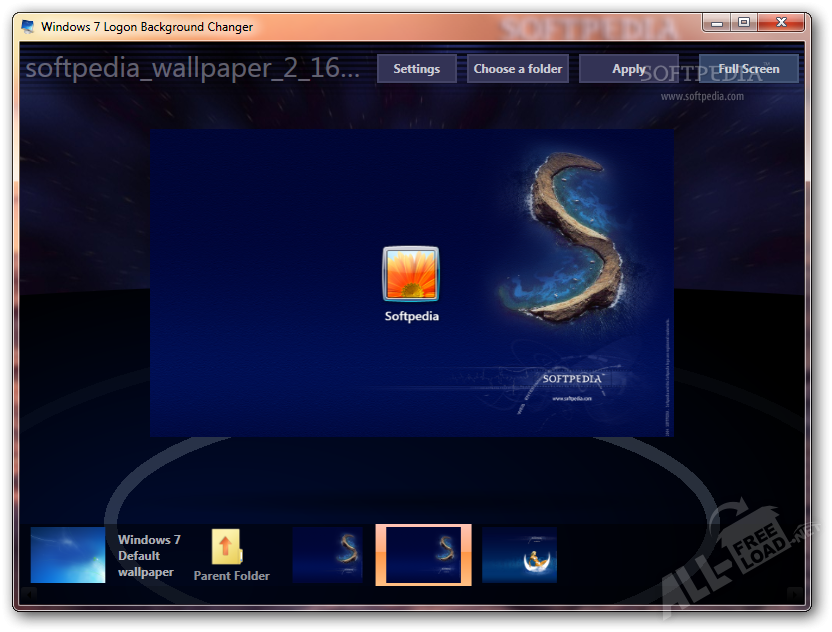Click the Softpedia username under the avatar
Screen dimensions: 832x632
[x=411, y=316]
